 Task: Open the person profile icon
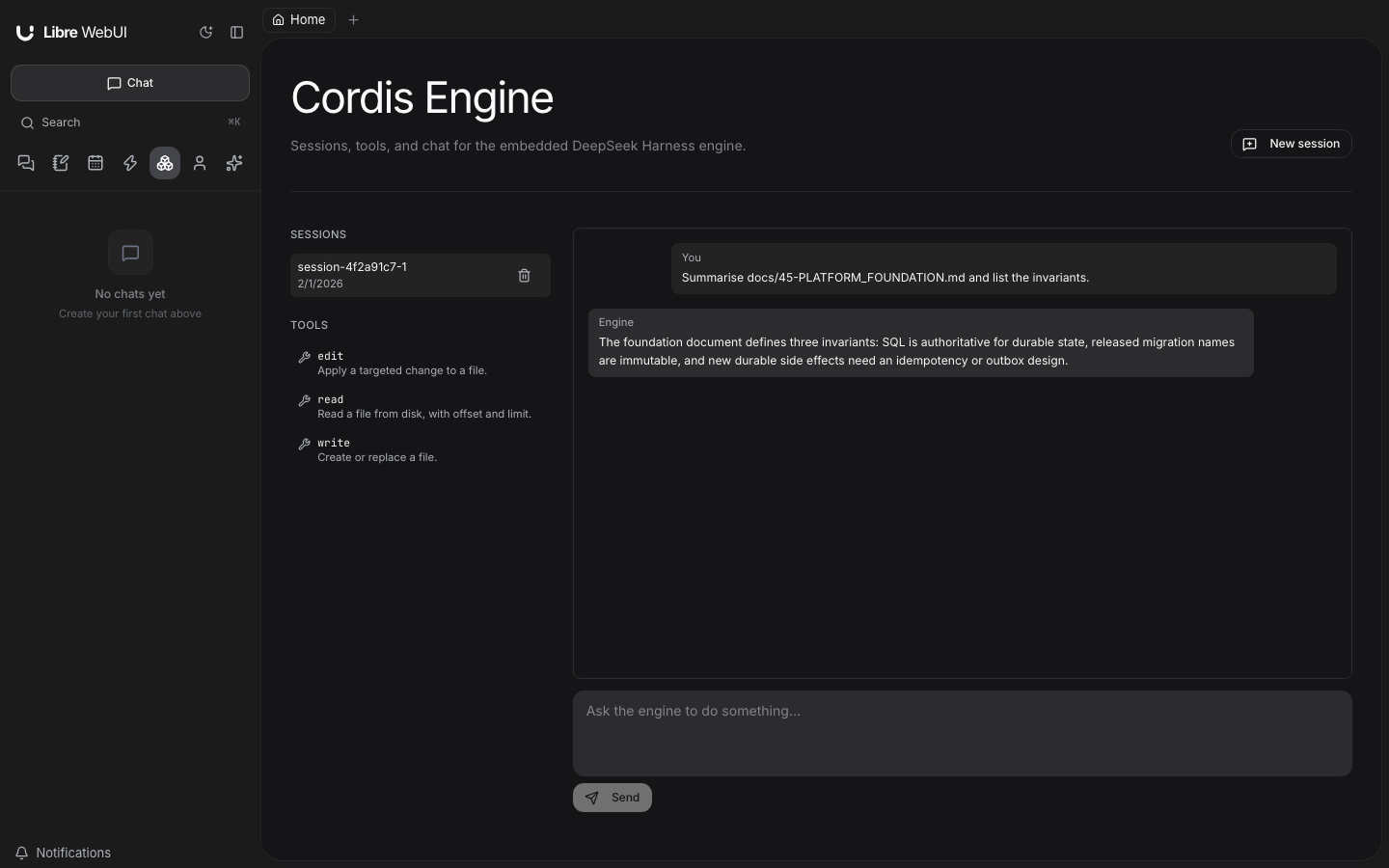click(x=200, y=163)
